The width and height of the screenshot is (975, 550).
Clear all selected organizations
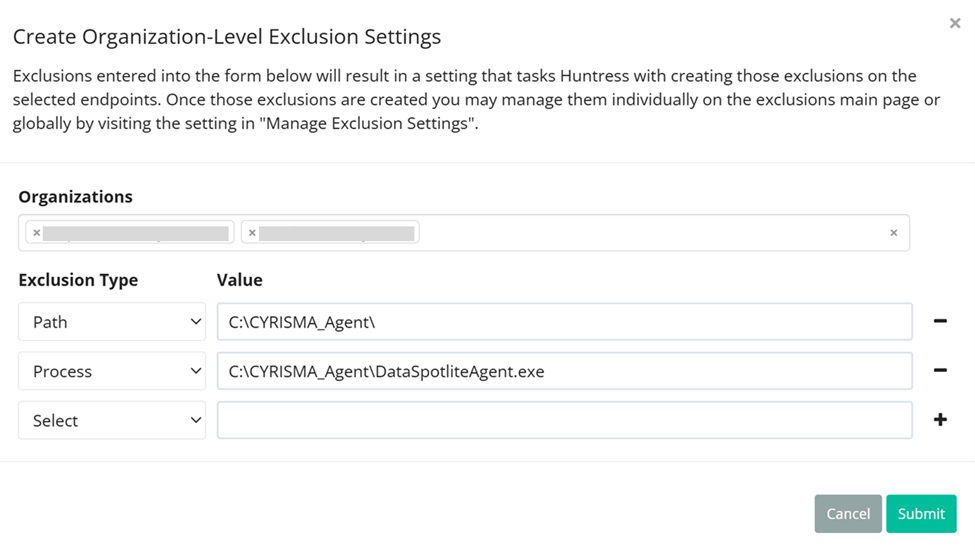click(x=893, y=233)
